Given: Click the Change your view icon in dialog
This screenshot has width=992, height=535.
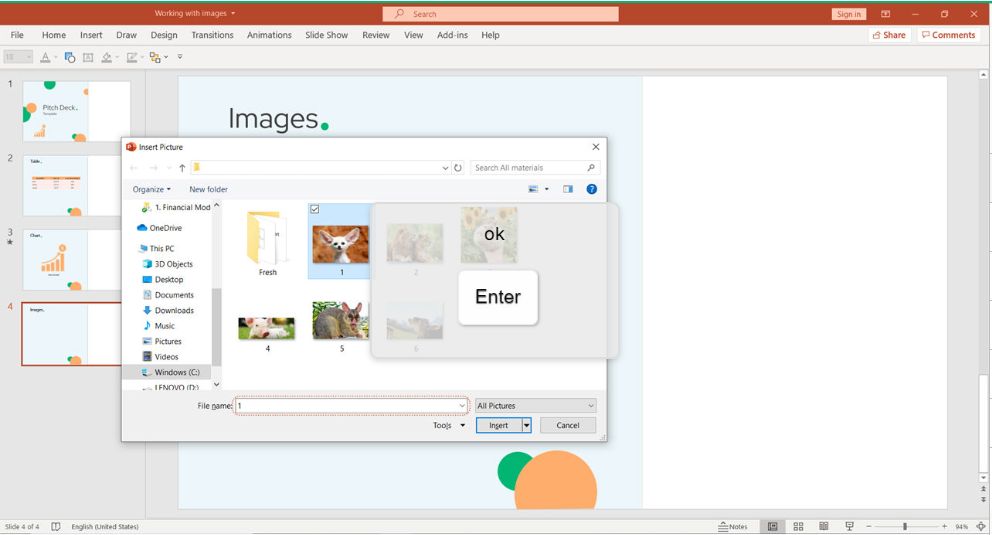Looking at the screenshot, I should tap(533, 189).
